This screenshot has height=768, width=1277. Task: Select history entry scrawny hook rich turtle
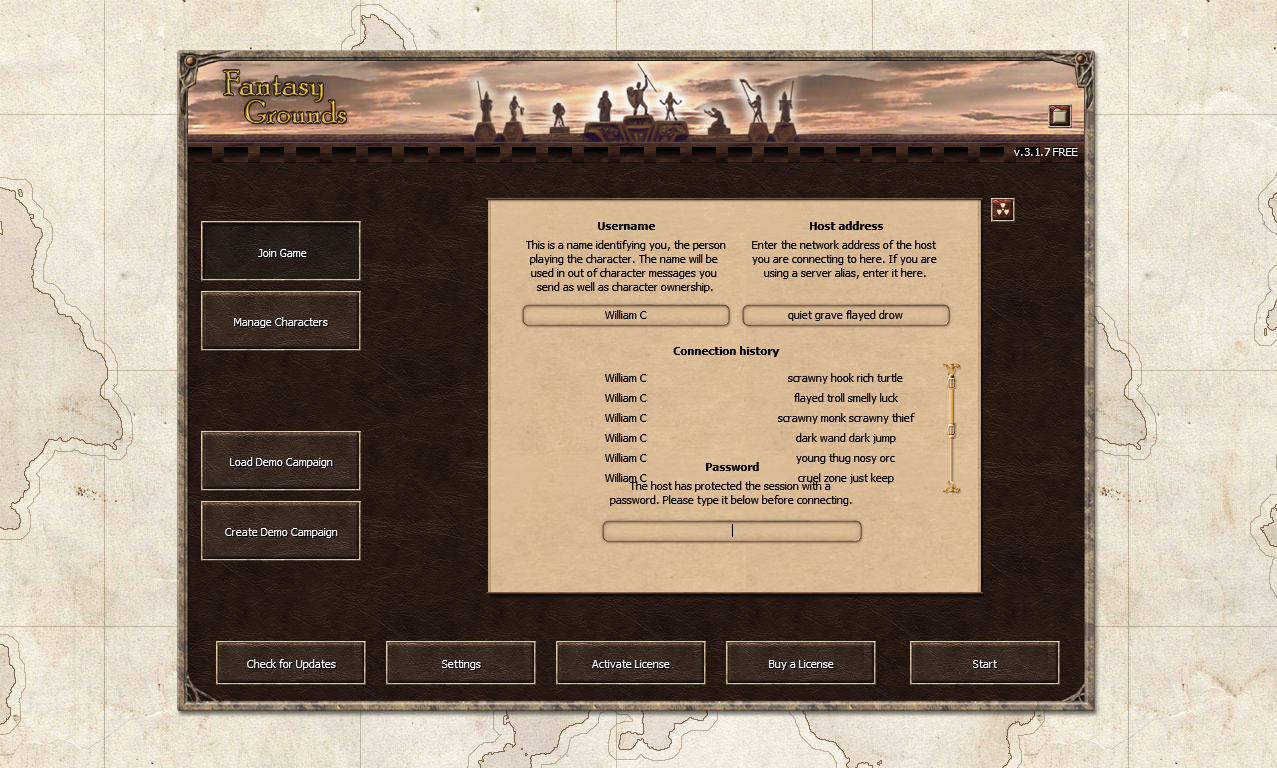tap(845, 378)
